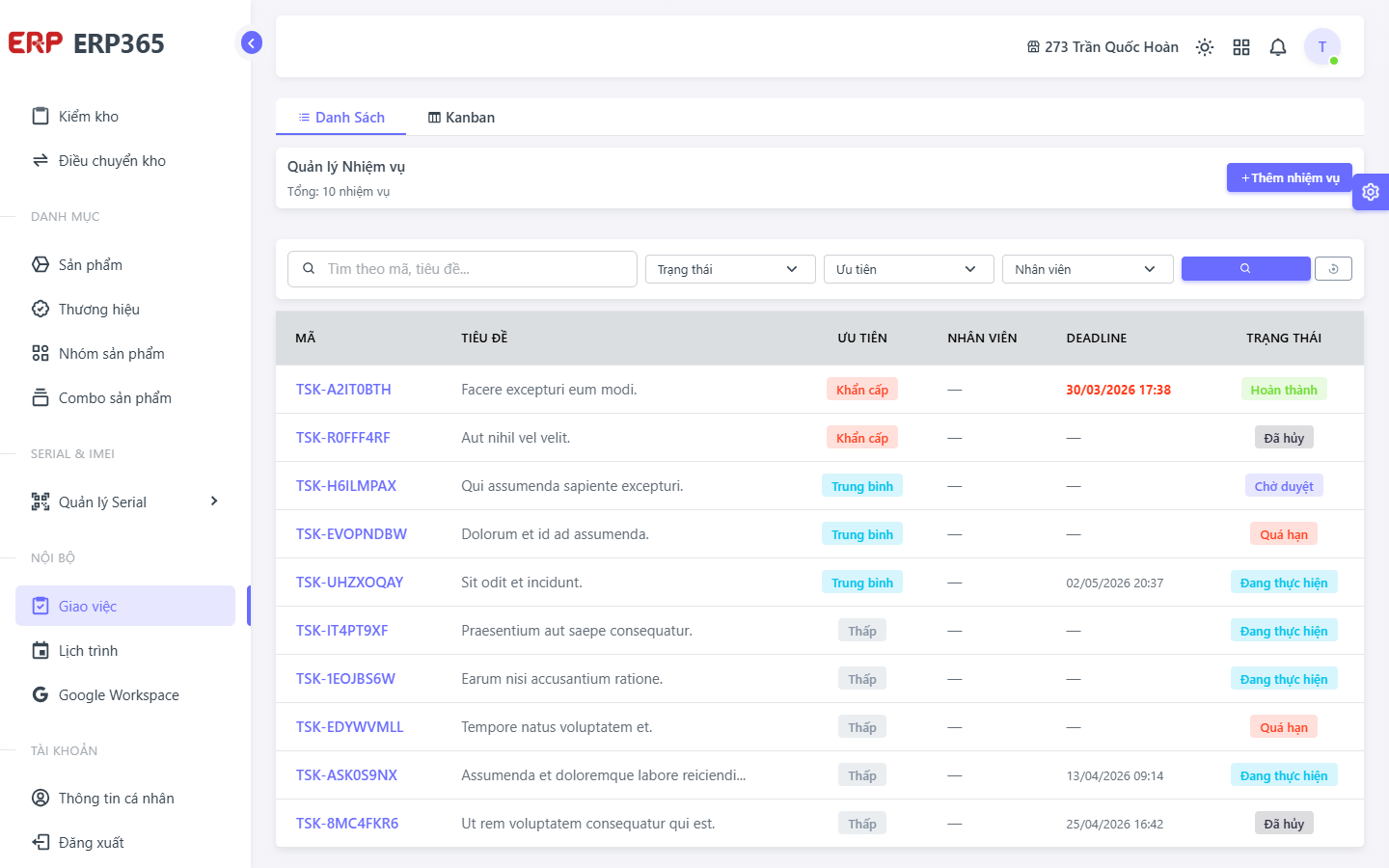
Task: Focus the task search input field
Action: 462,269
